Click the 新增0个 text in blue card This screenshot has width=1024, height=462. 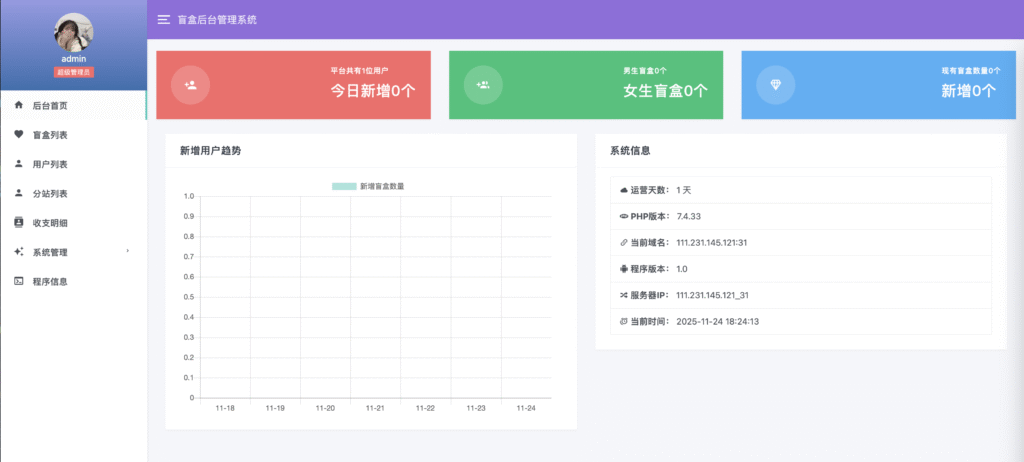968,91
